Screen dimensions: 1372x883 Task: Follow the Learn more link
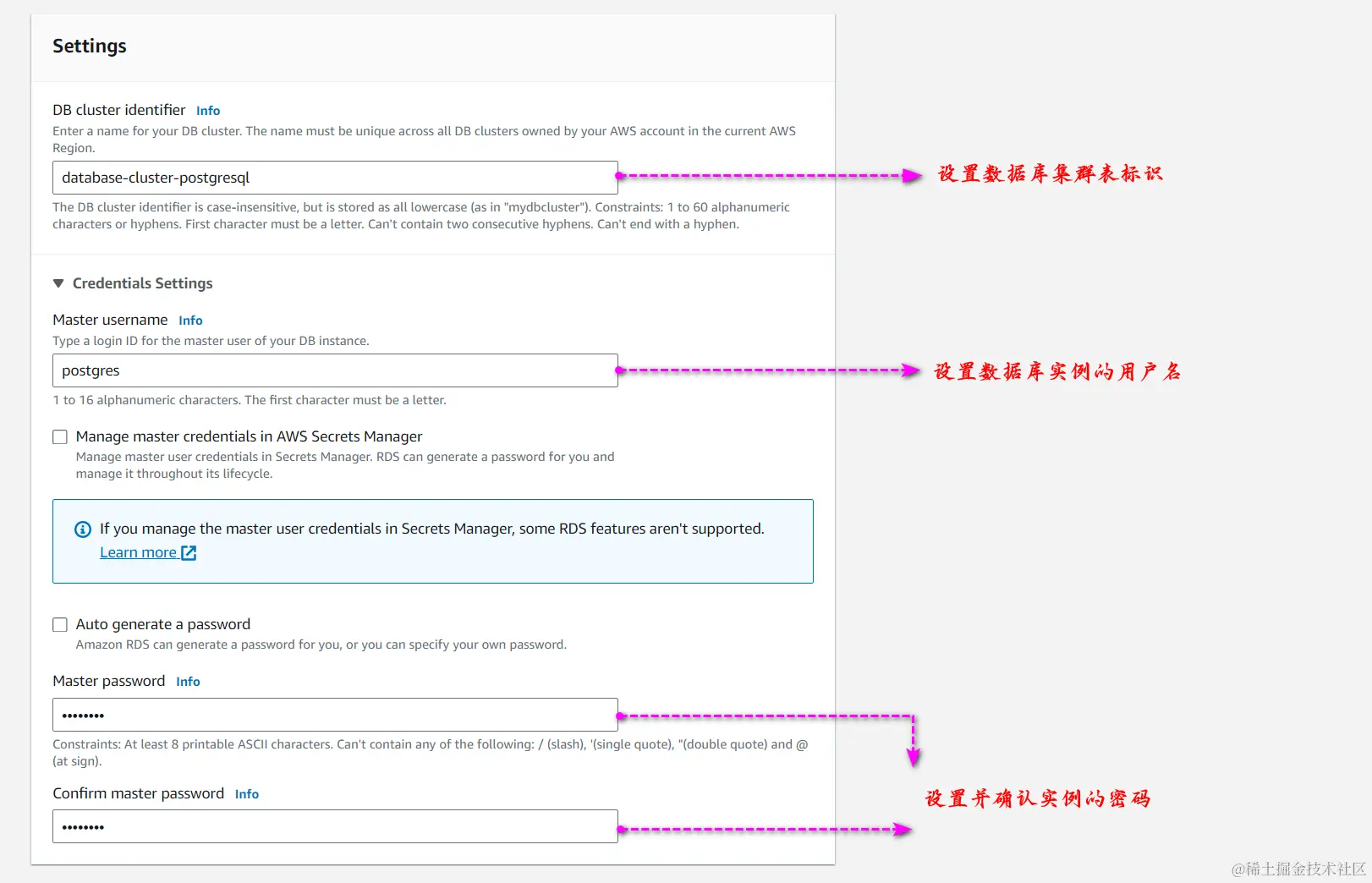tap(138, 552)
